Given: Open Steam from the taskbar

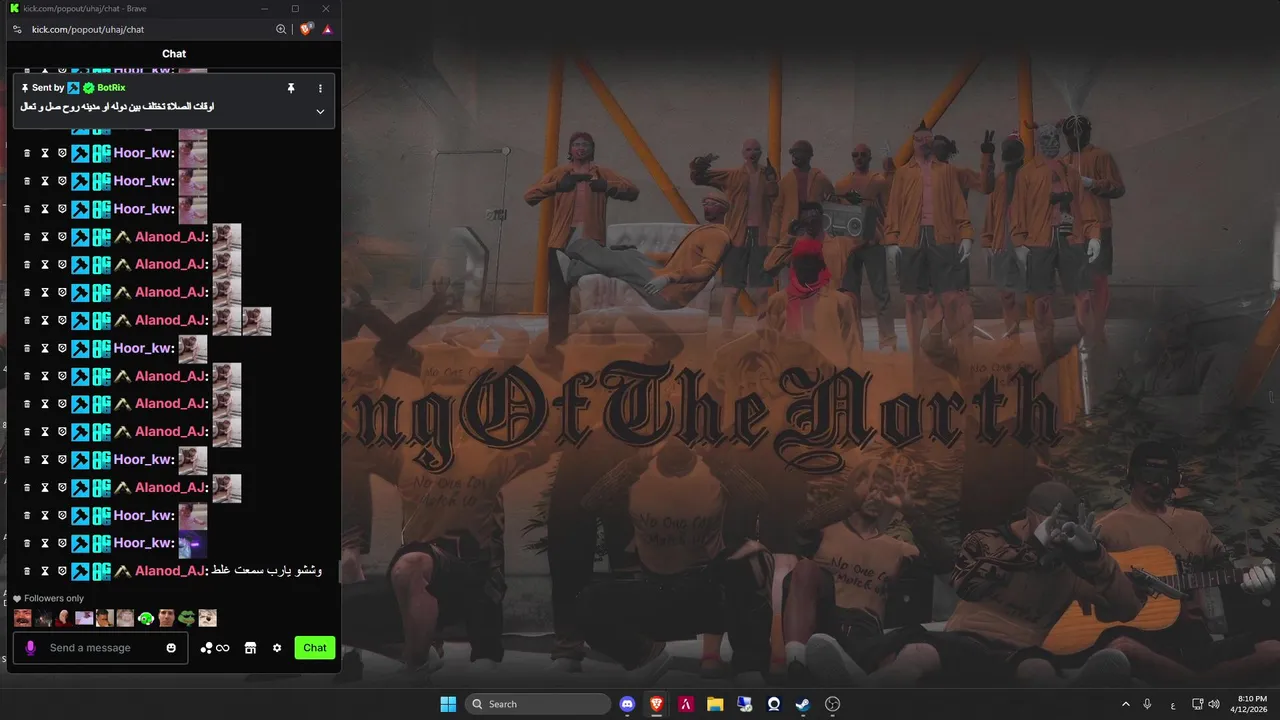Looking at the screenshot, I should (x=803, y=704).
